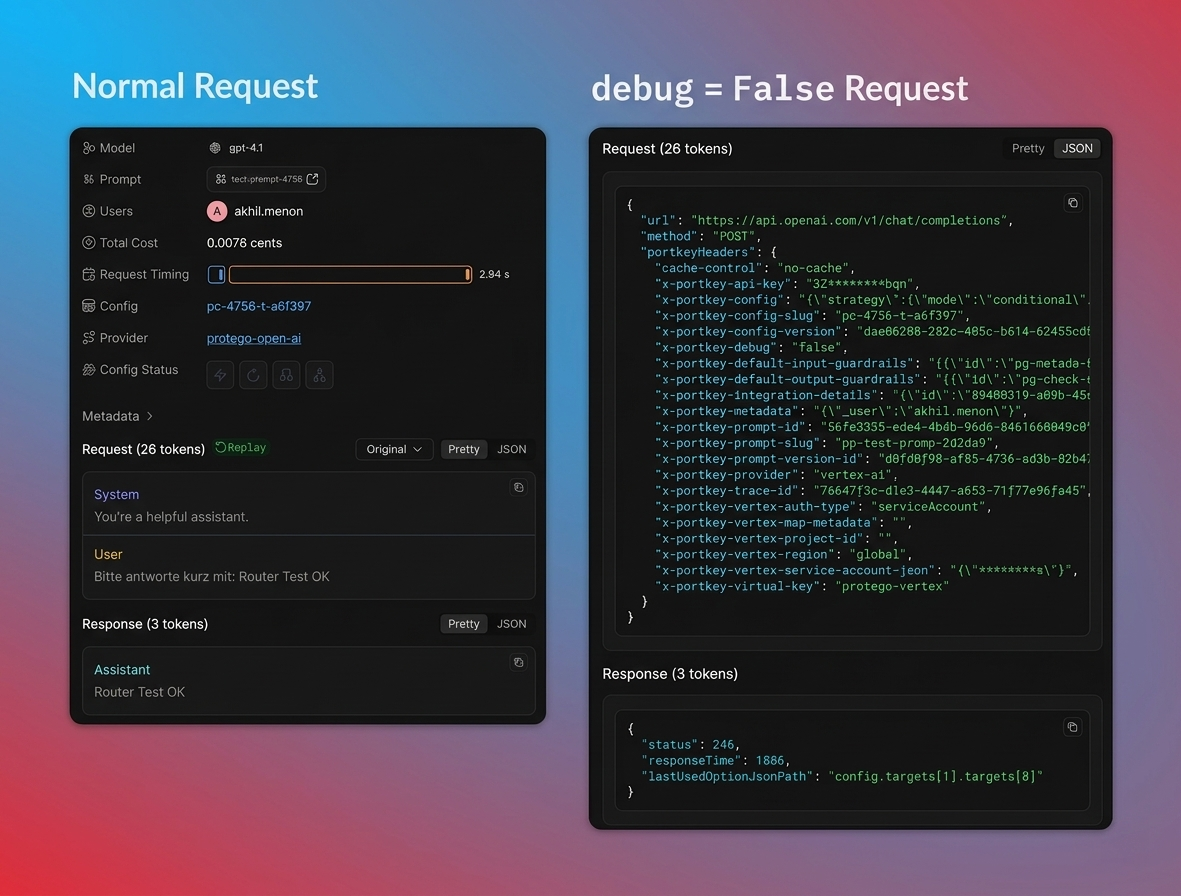Copy the Assistant response in Normal Request
Image resolution: width=1181 pixels, height=896 pixels.
518,663
